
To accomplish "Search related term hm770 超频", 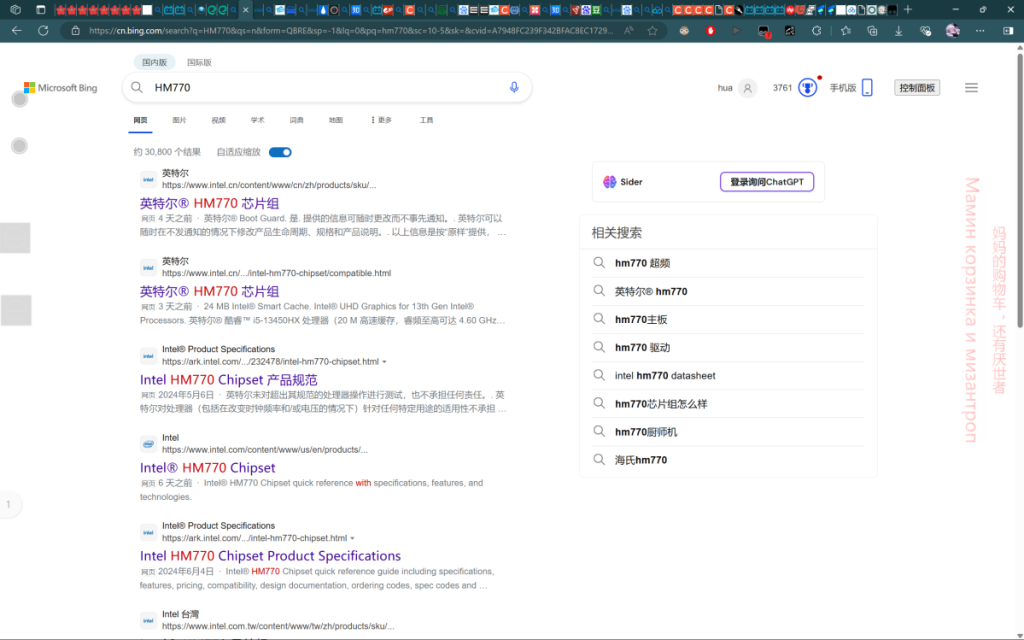I will [643, 263].
